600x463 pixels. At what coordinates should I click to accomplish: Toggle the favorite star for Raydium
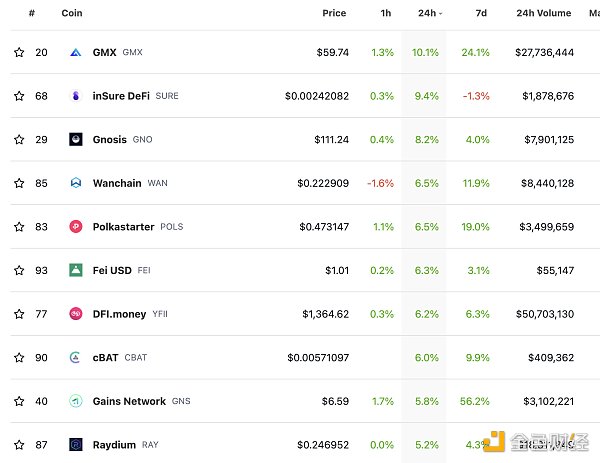pos(19,445)
